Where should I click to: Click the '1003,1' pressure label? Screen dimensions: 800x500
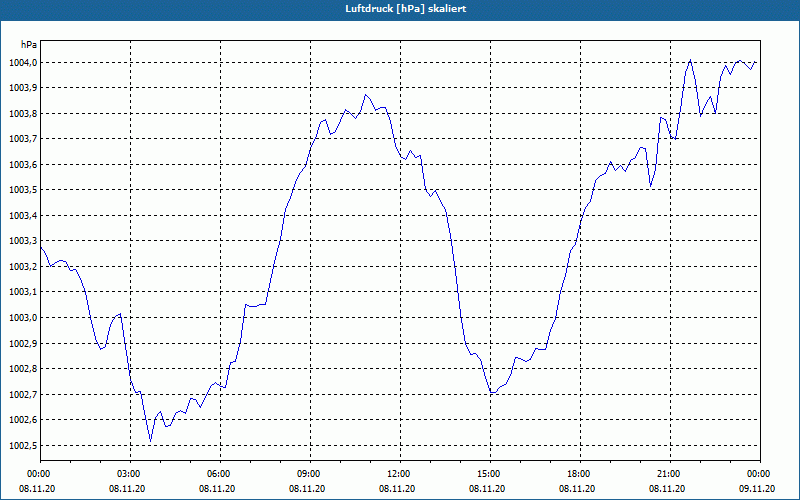tap(22, 292)
